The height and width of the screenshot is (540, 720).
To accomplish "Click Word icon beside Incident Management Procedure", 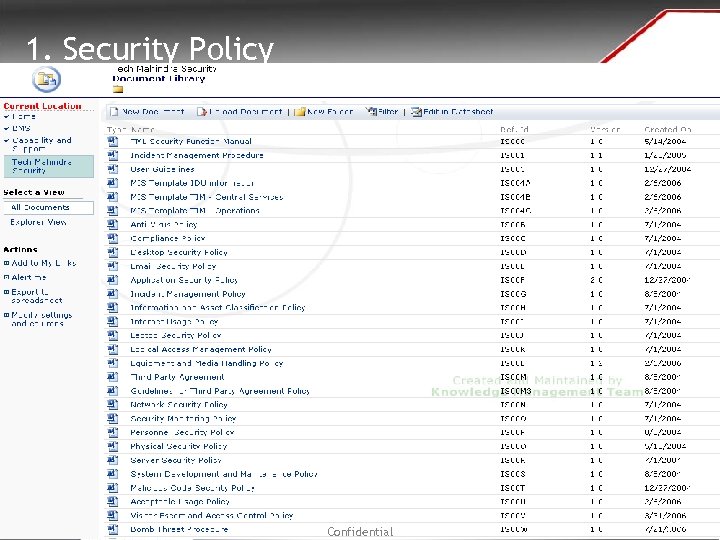I will (112, 155).
